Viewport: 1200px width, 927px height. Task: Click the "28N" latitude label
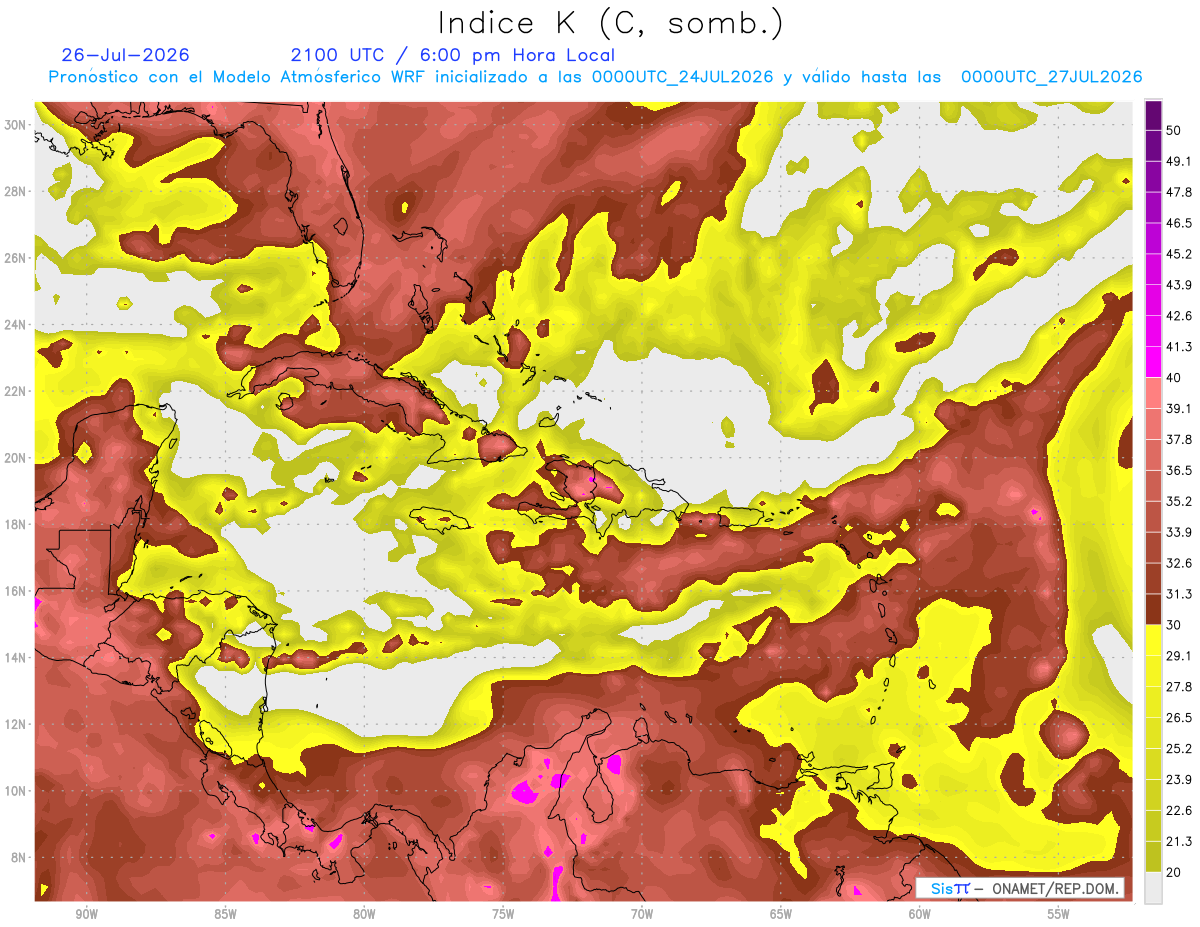16,191
